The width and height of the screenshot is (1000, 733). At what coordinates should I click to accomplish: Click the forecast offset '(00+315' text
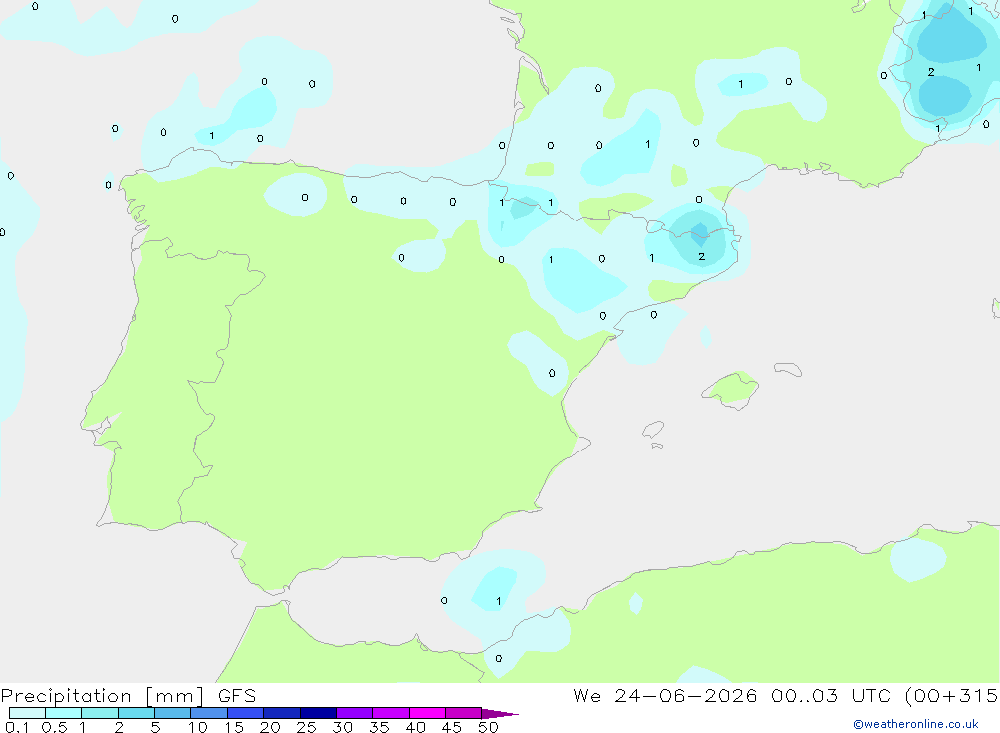tap(952, 695)
